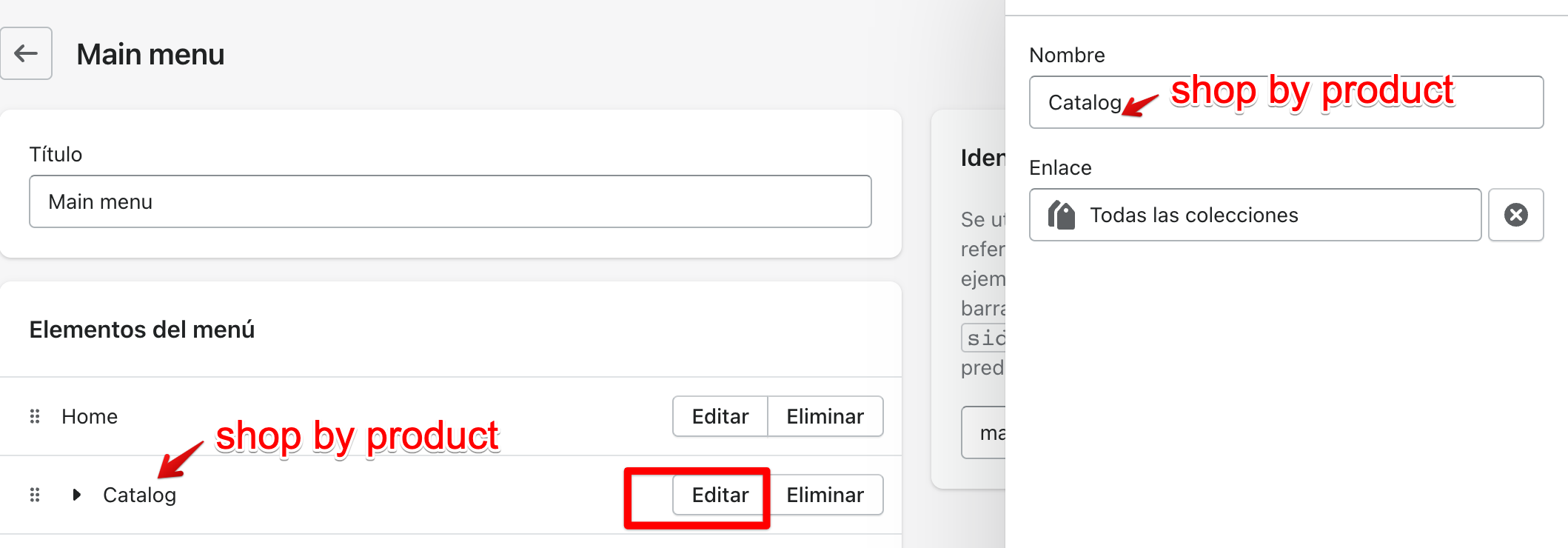The image size is (1568, 548).
Task: Click the tag icon in the Enlace field
Action: pos(1062,215)
